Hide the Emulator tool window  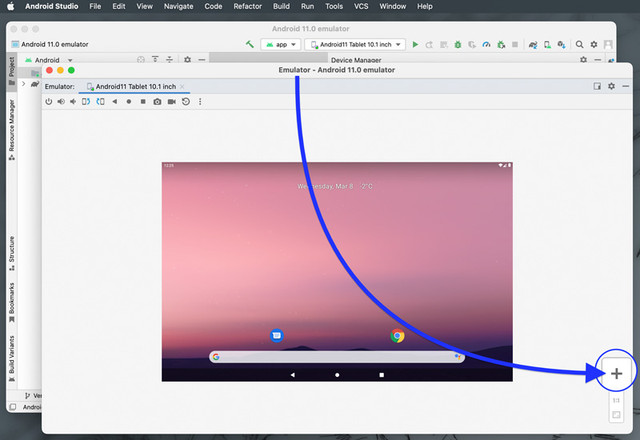click(x=625, y=86)
